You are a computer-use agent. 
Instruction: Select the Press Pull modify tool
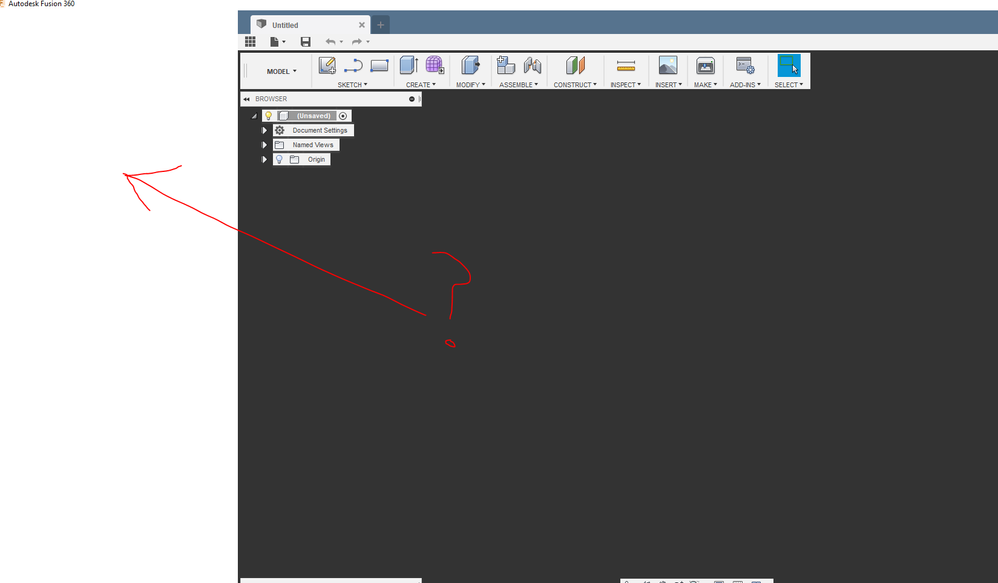point(470,65)
